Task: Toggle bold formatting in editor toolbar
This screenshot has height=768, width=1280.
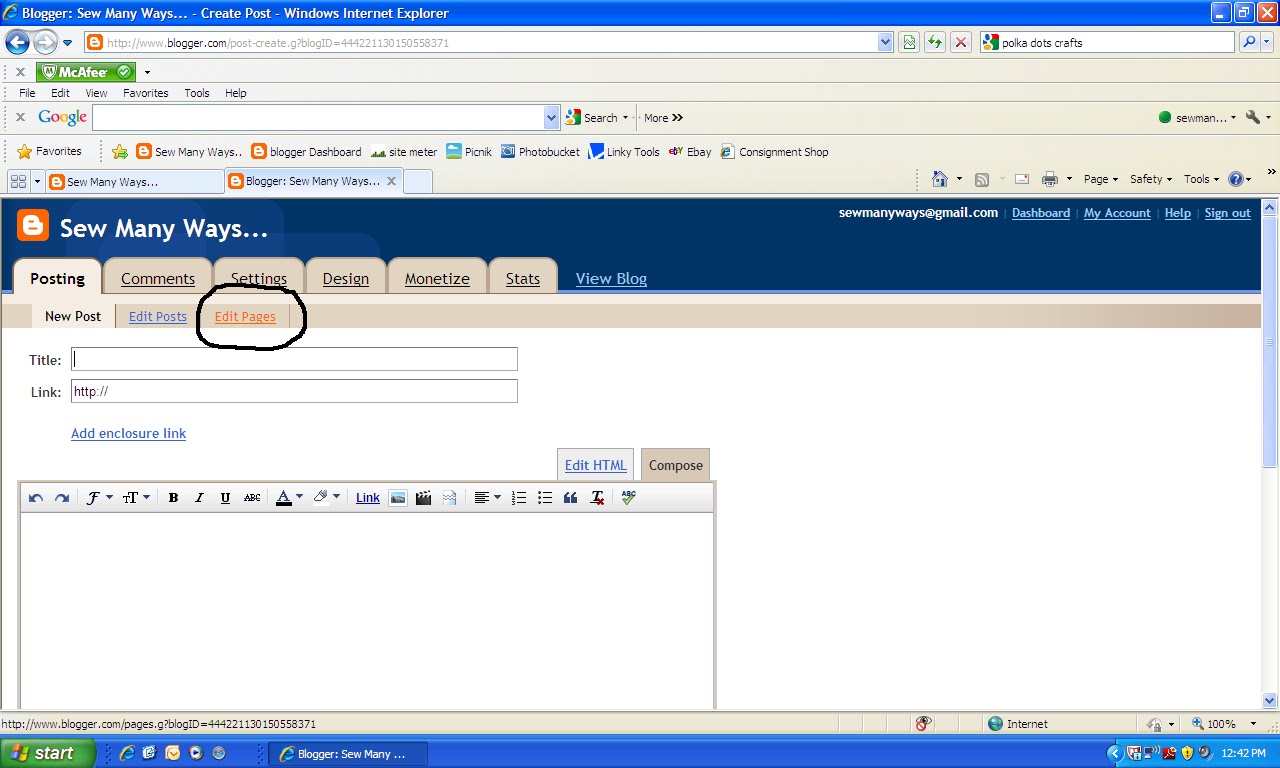Action: [173, 498]
